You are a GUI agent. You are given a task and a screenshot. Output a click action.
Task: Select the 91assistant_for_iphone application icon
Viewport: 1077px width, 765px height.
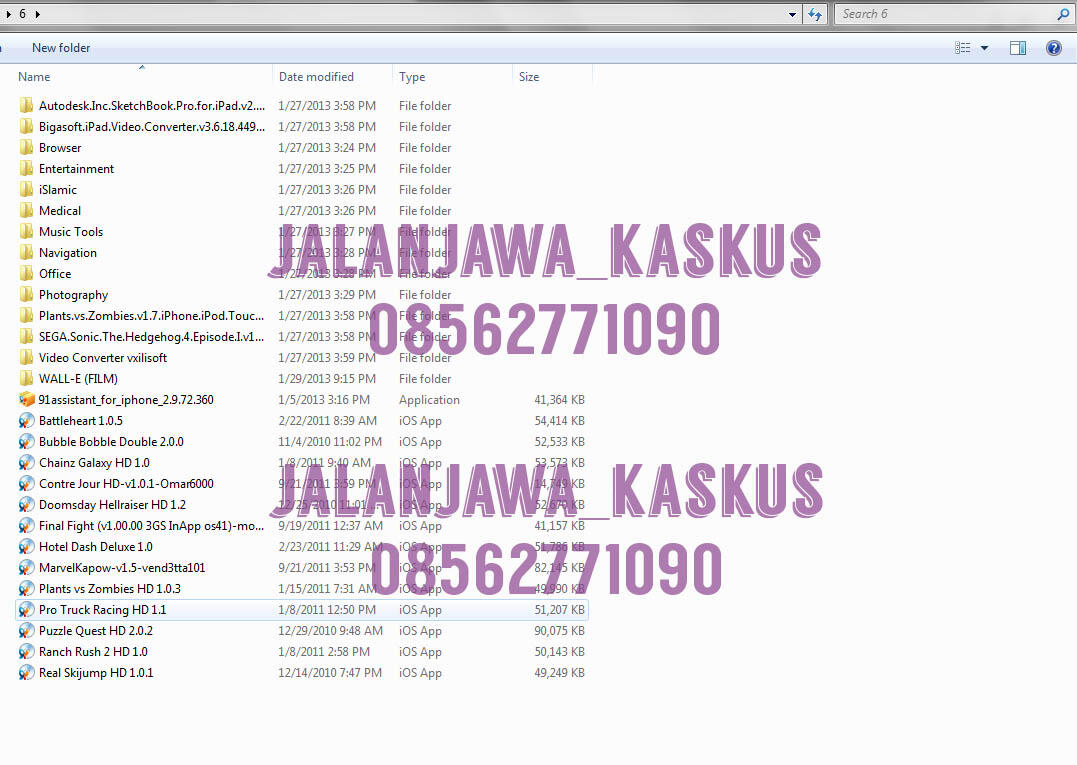(x=26, y=400)
